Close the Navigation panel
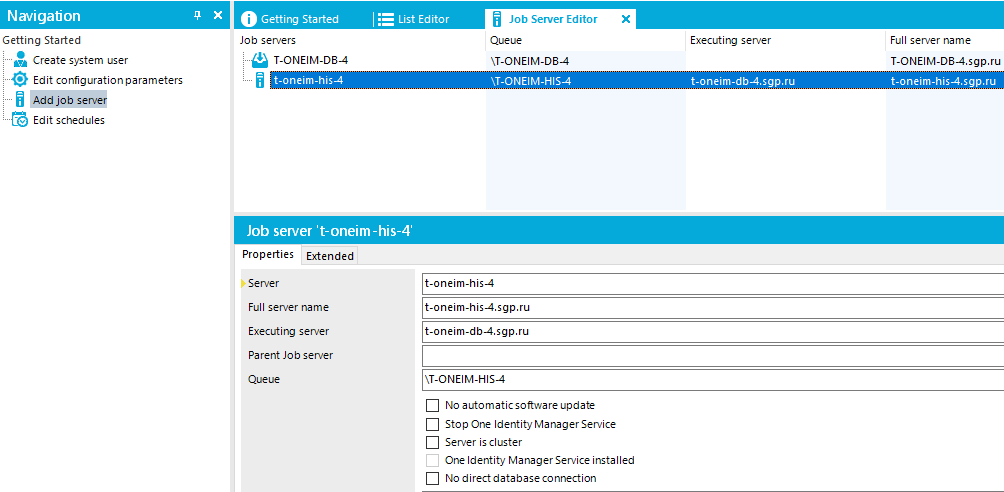Image resolution: width=1004 pixels, height=492 pixels. click(218, 15)
